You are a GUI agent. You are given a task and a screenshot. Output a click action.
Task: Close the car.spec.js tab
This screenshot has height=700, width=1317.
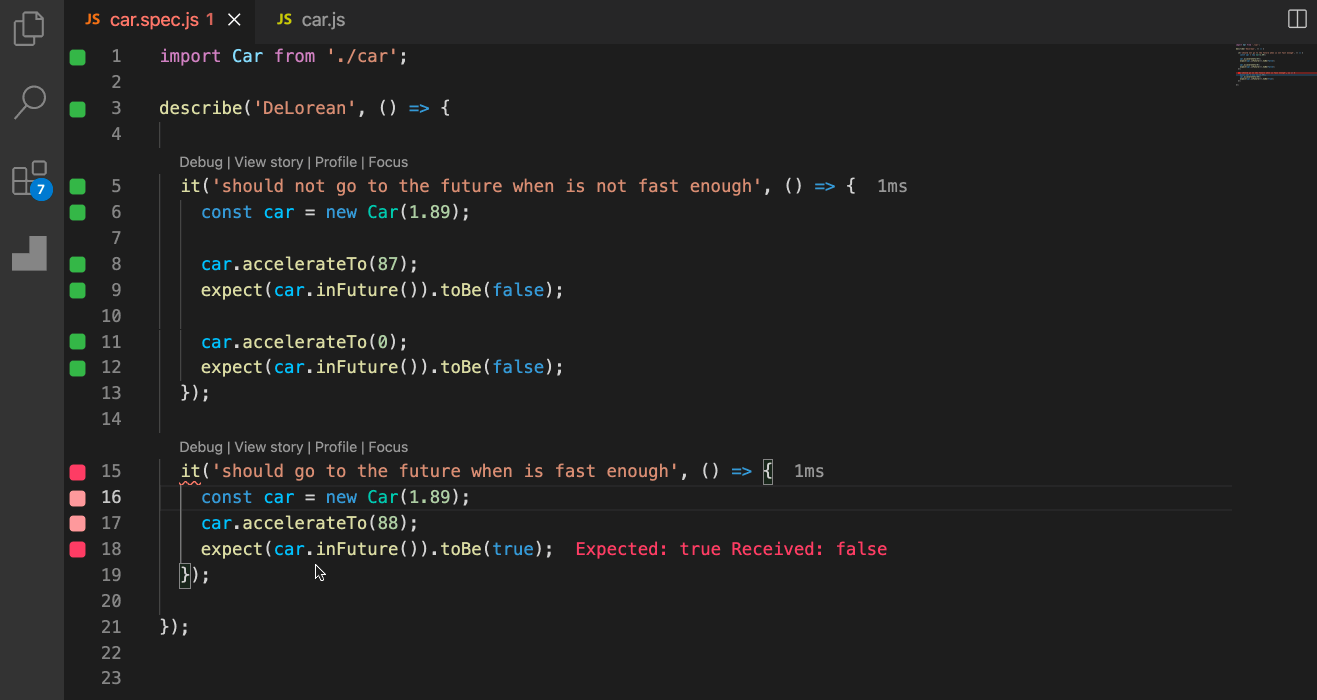point(234,20)
